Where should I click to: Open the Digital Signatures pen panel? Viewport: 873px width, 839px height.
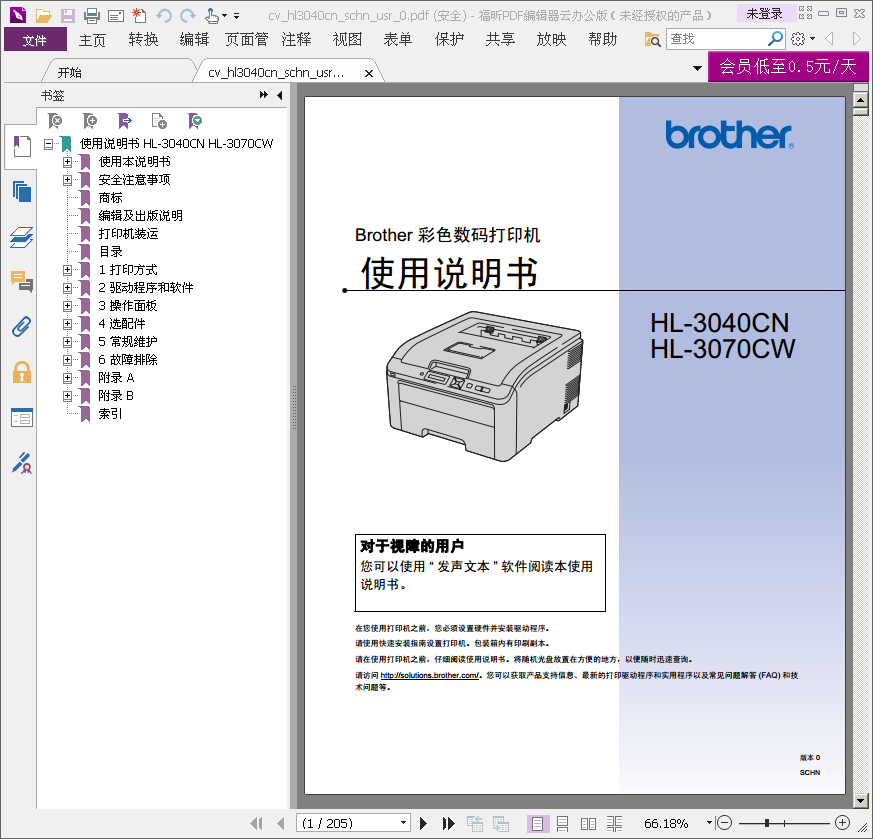point(22,463)
